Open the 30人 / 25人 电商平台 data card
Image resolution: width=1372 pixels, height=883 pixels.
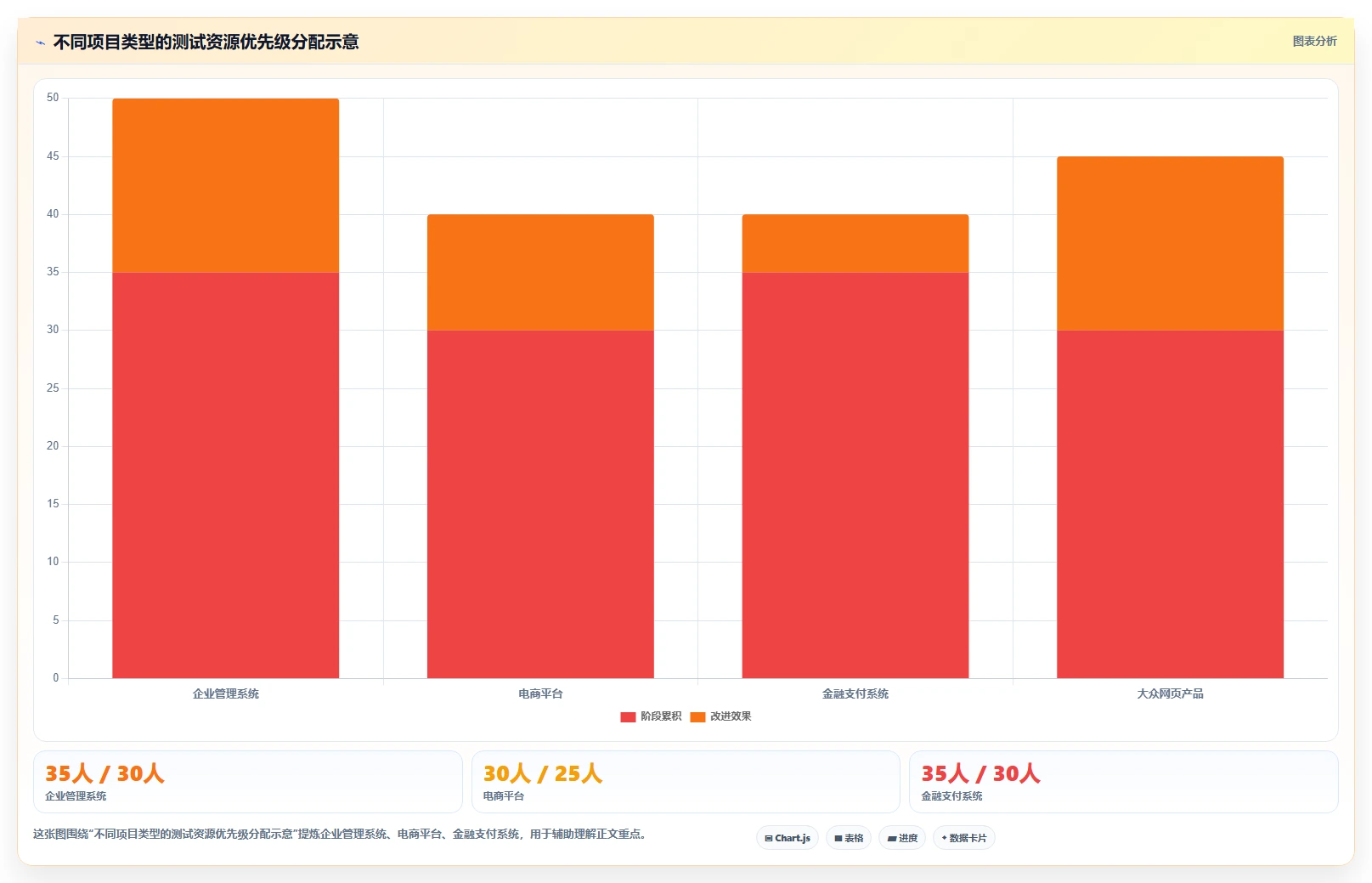(x=686, y=782)
